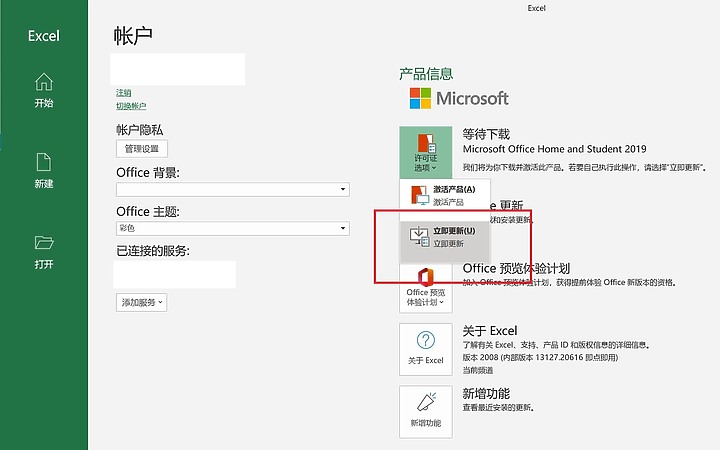
Task: Click the 当前频道 text
Action: tap(478, 370)
